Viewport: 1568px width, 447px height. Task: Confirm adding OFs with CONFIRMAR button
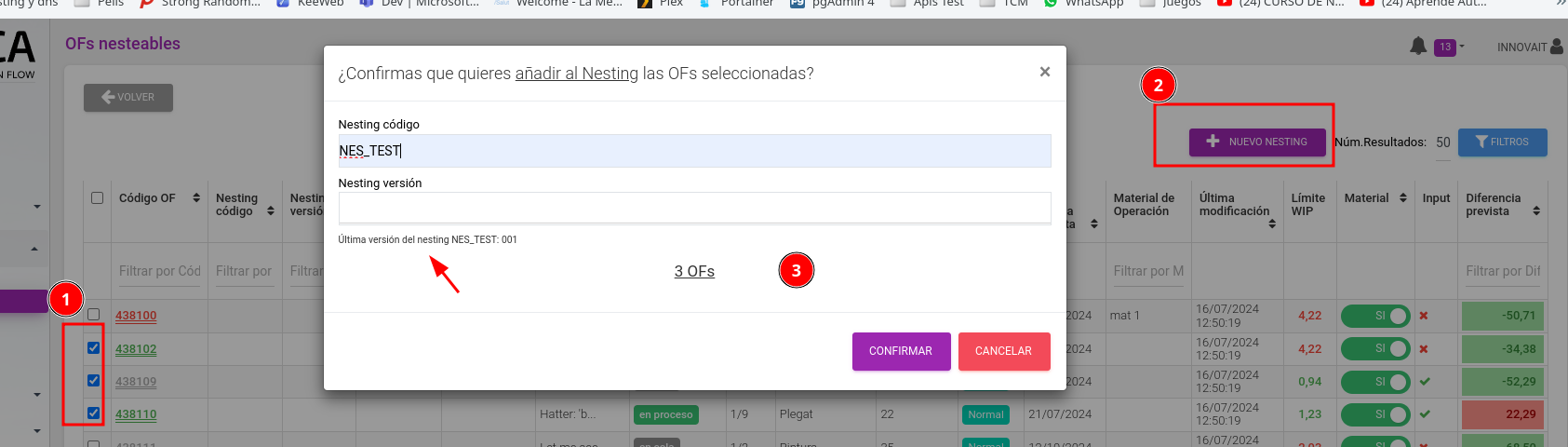point(901,351)
